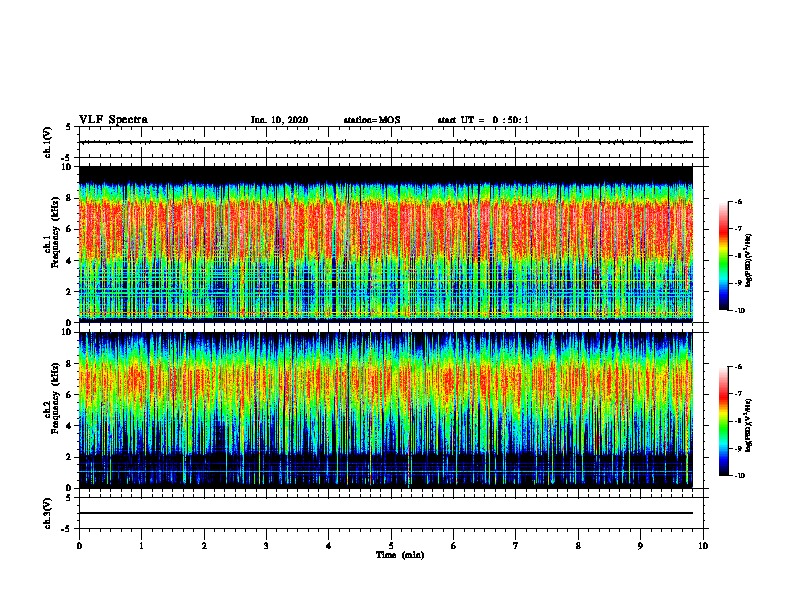Click the ch.1 spectrogram panel
This screenshot has height=612, width=792.
pyautogui.click(x=386, y=244)
